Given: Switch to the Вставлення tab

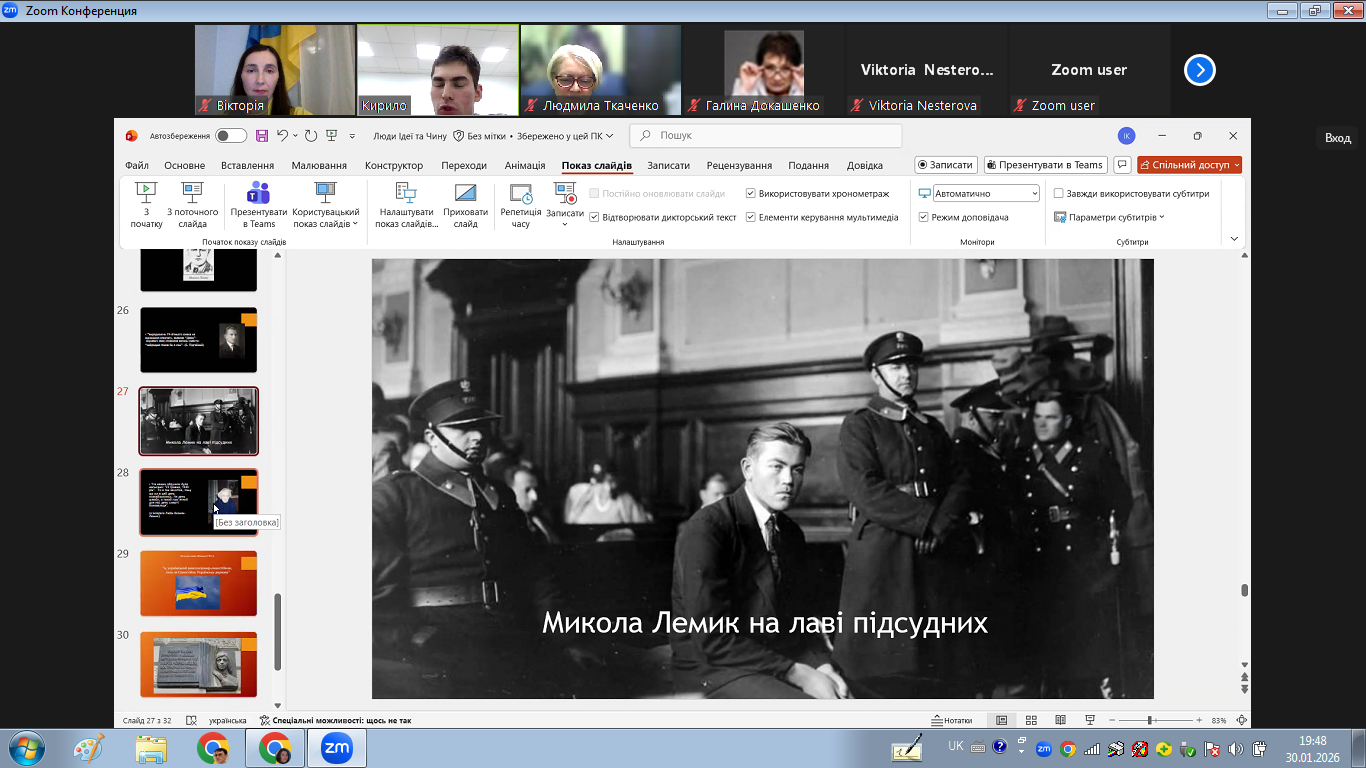Looking at the screenshot, I should tap(247, 166).
